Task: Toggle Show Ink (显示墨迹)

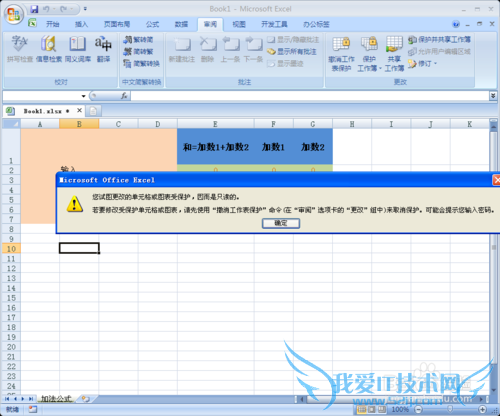Action: click(285, 63)
